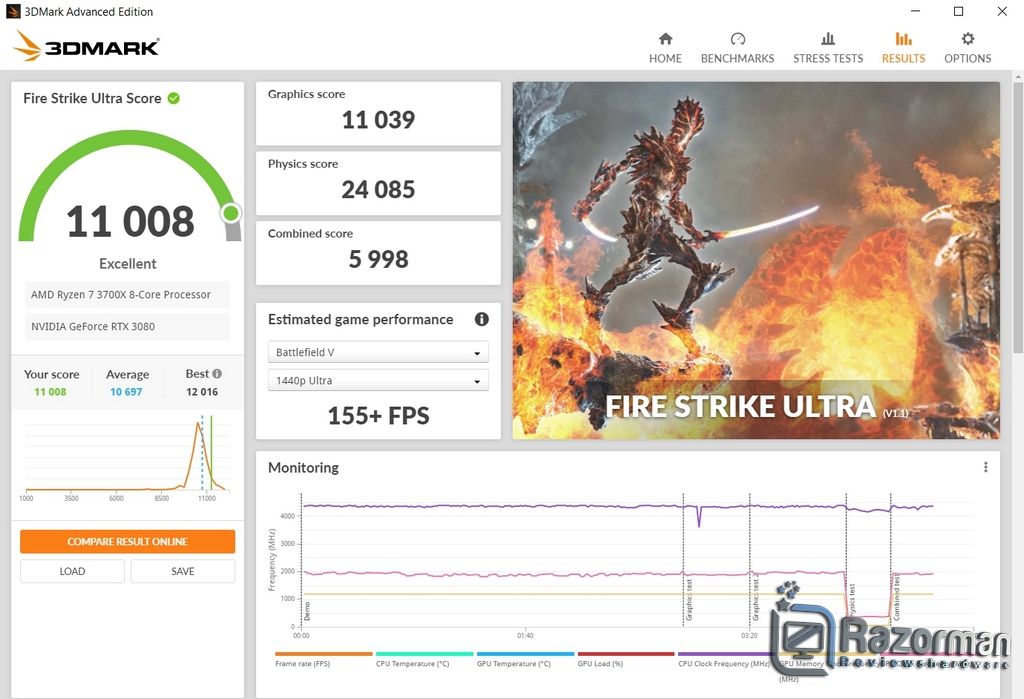
Task: Minimize the 3DMark window
Action: click(916, 11)
